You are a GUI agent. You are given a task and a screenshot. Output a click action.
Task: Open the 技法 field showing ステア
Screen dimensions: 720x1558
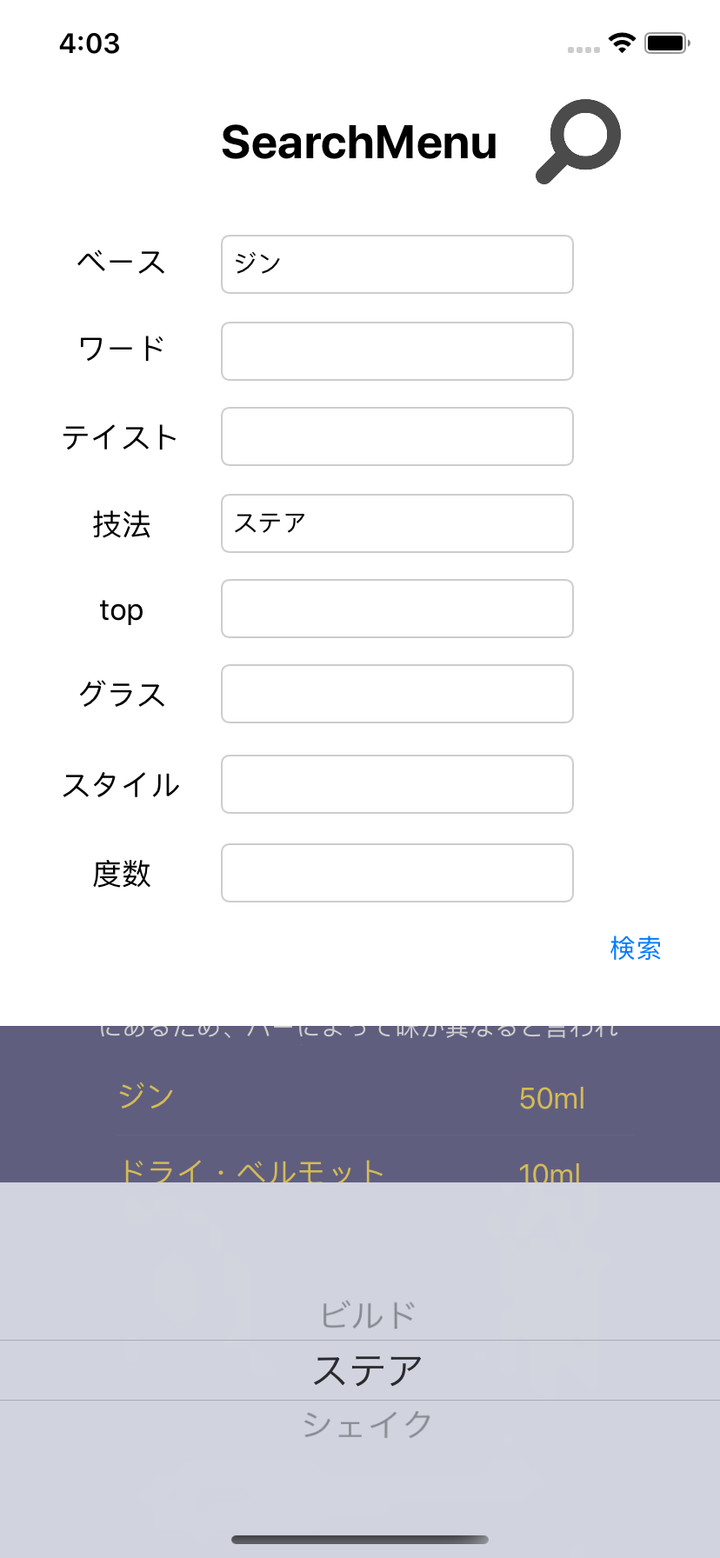(397, 523)
